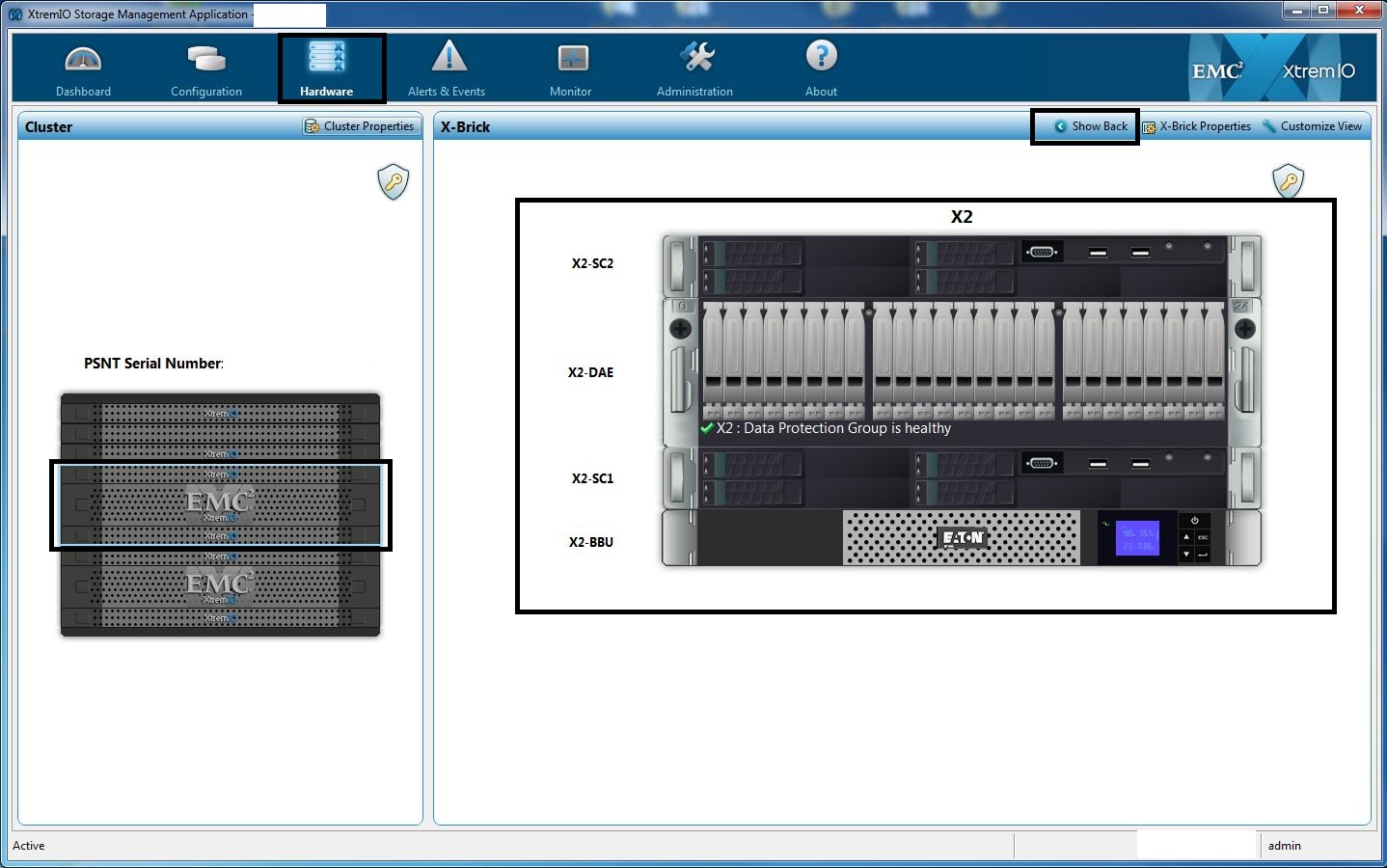The image size is (1387, 868).
Task: Click key shield icon in X-Brick panel
Action: 1288,180
